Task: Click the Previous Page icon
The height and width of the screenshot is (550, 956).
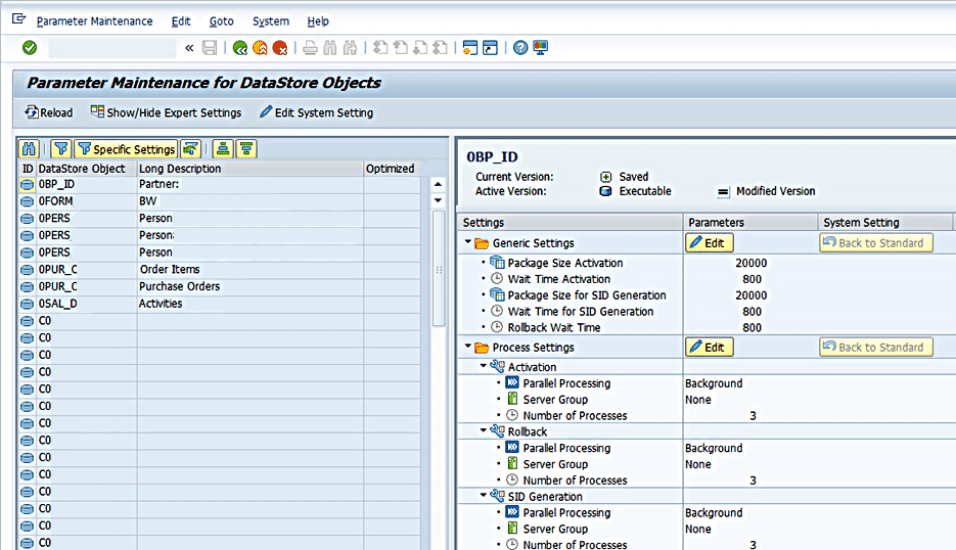Action: coord(401,48)
